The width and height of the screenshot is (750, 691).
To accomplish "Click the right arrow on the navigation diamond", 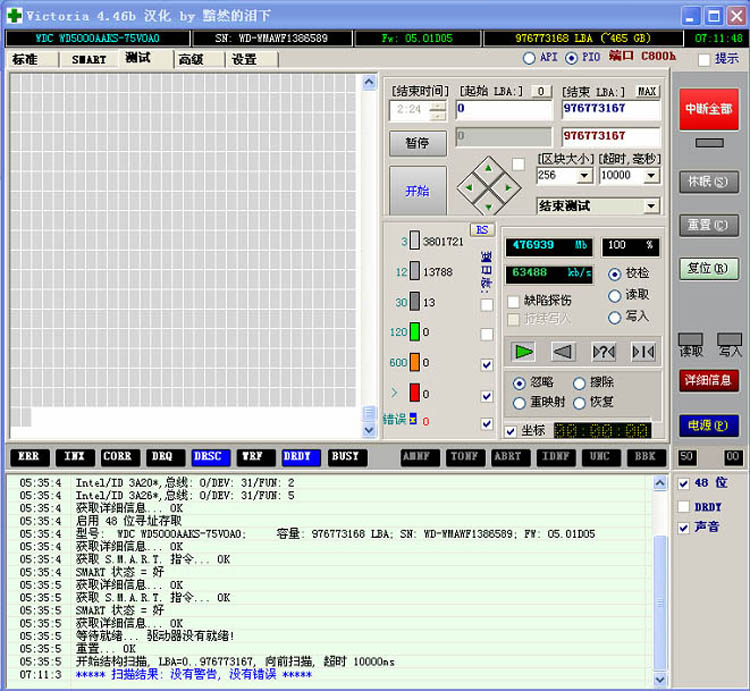I will tap(508, 187).
